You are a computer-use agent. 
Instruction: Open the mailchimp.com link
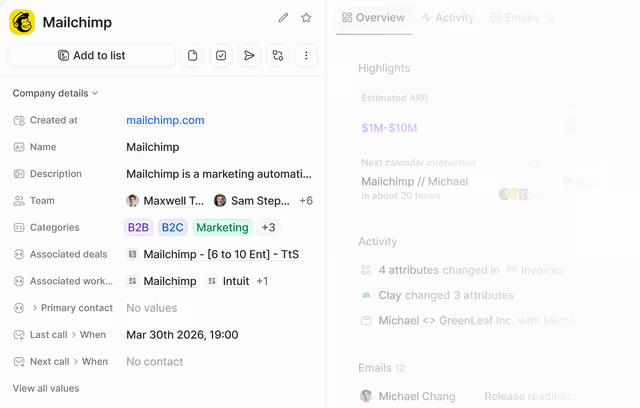pyautogui.click(x=165, y=120)
